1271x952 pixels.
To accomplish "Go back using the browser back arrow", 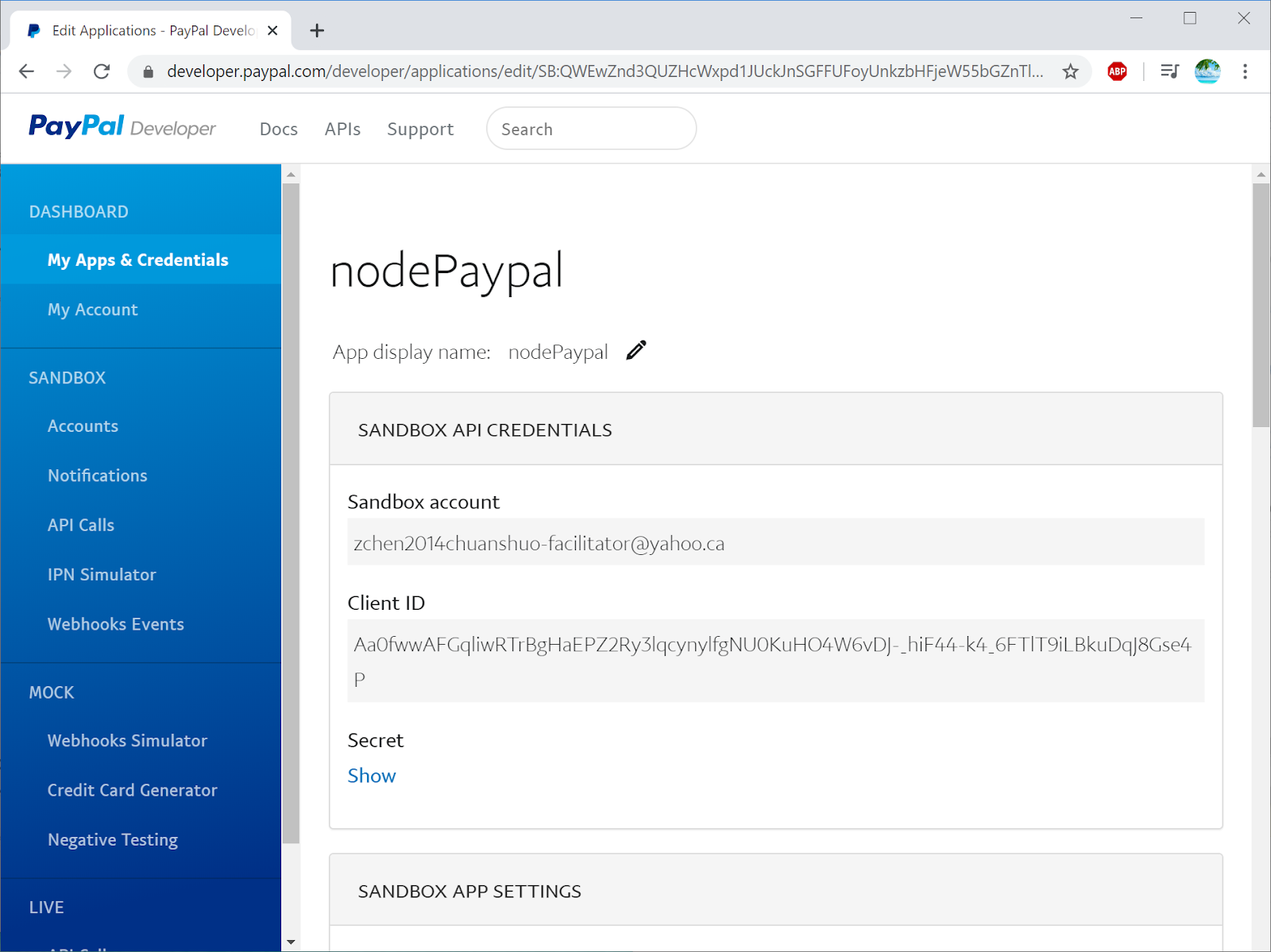I will pyautogui.click(x=26, y=71).
